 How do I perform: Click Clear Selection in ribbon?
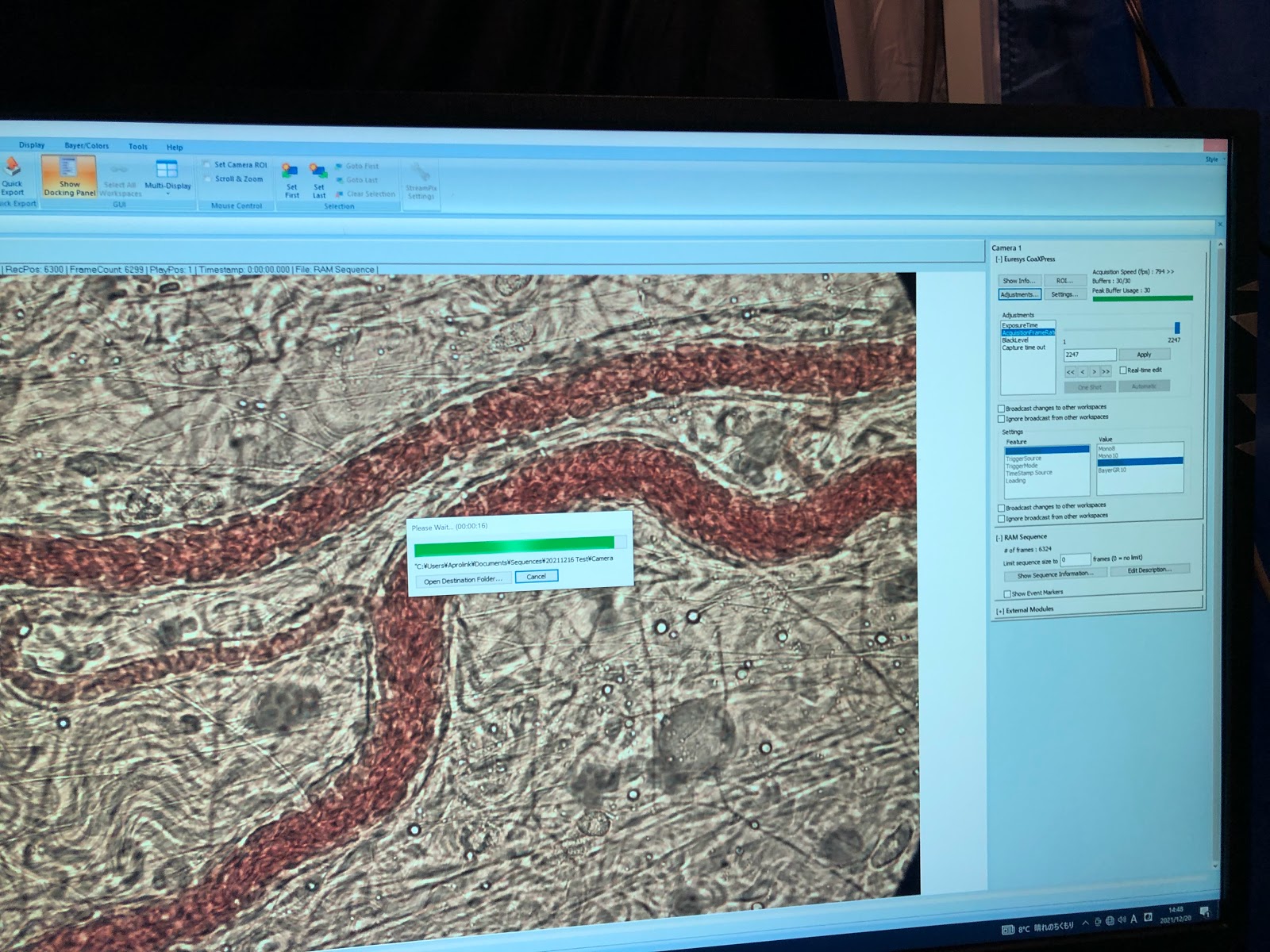tap(365, 194)
